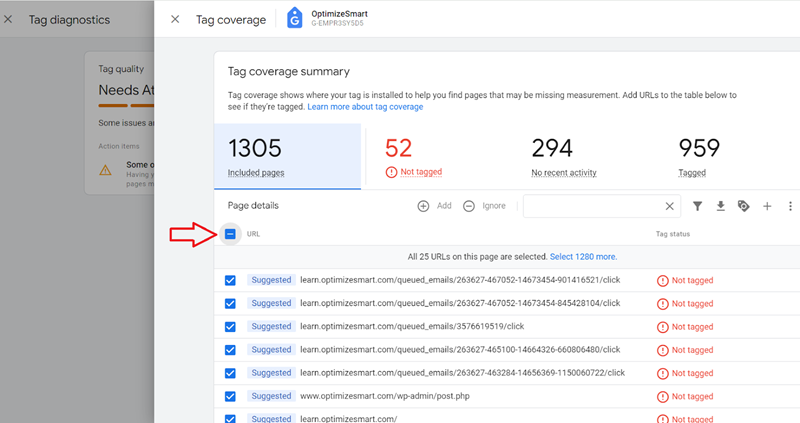
Task: Click Not tagged icon for wp-admin/post.php row
Action: [662, 396]
